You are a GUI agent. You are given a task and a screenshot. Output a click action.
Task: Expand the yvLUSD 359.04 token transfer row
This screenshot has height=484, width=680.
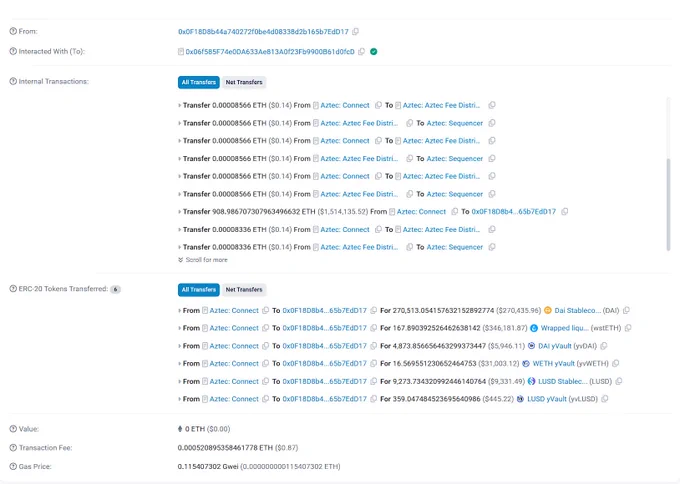[x=180, y=399]
